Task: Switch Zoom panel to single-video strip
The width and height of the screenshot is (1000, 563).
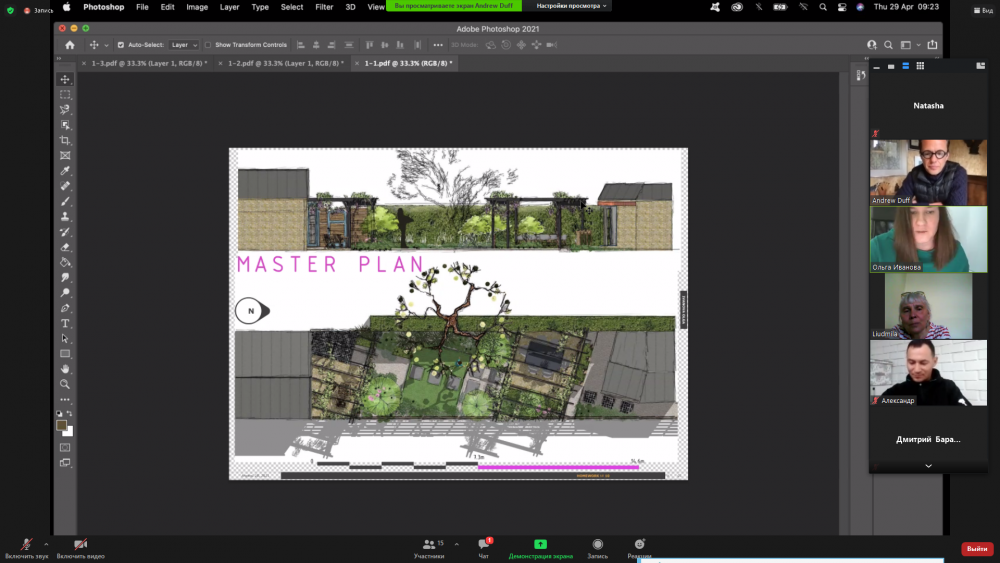Action: (891, 66)
